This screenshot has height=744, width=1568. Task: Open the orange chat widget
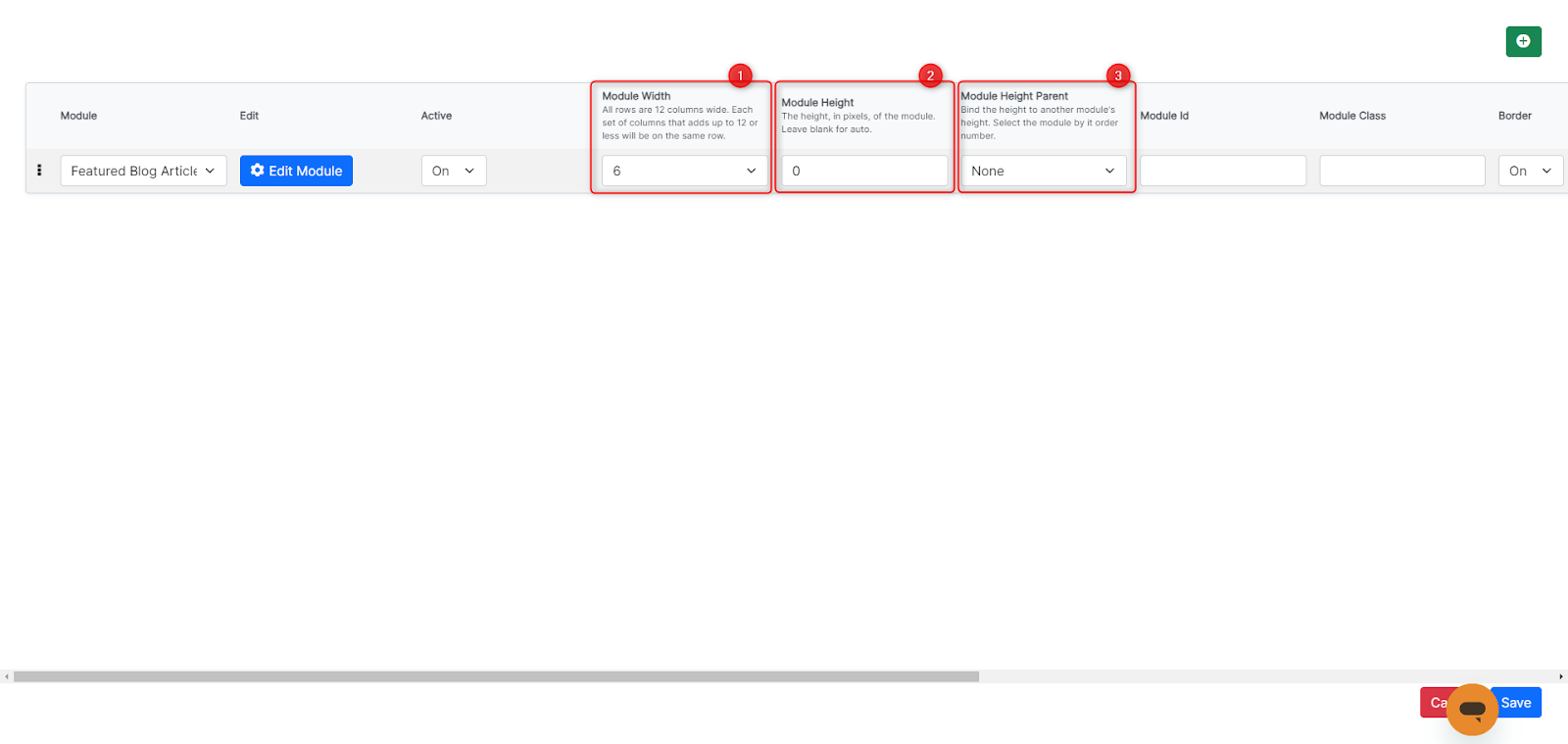[1472, 709]
